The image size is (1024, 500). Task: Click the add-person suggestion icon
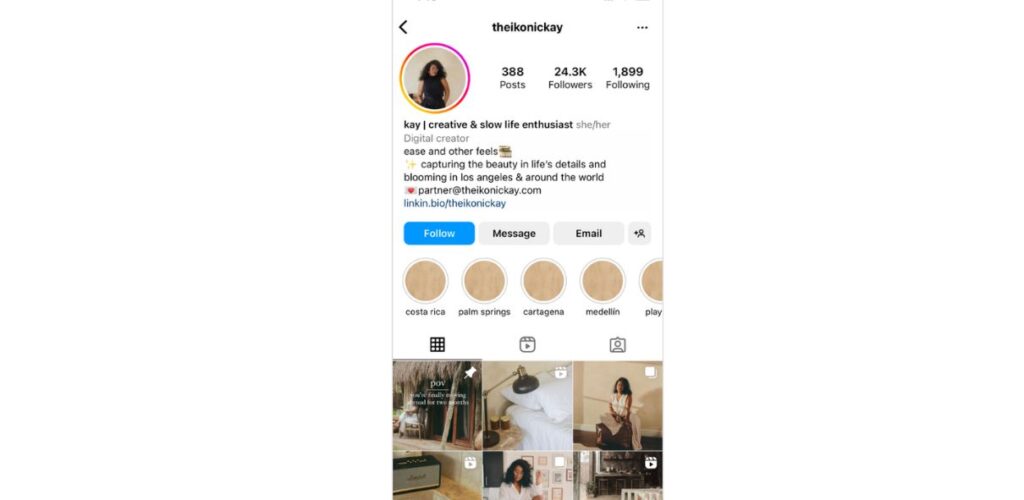(x=639, y=233)
